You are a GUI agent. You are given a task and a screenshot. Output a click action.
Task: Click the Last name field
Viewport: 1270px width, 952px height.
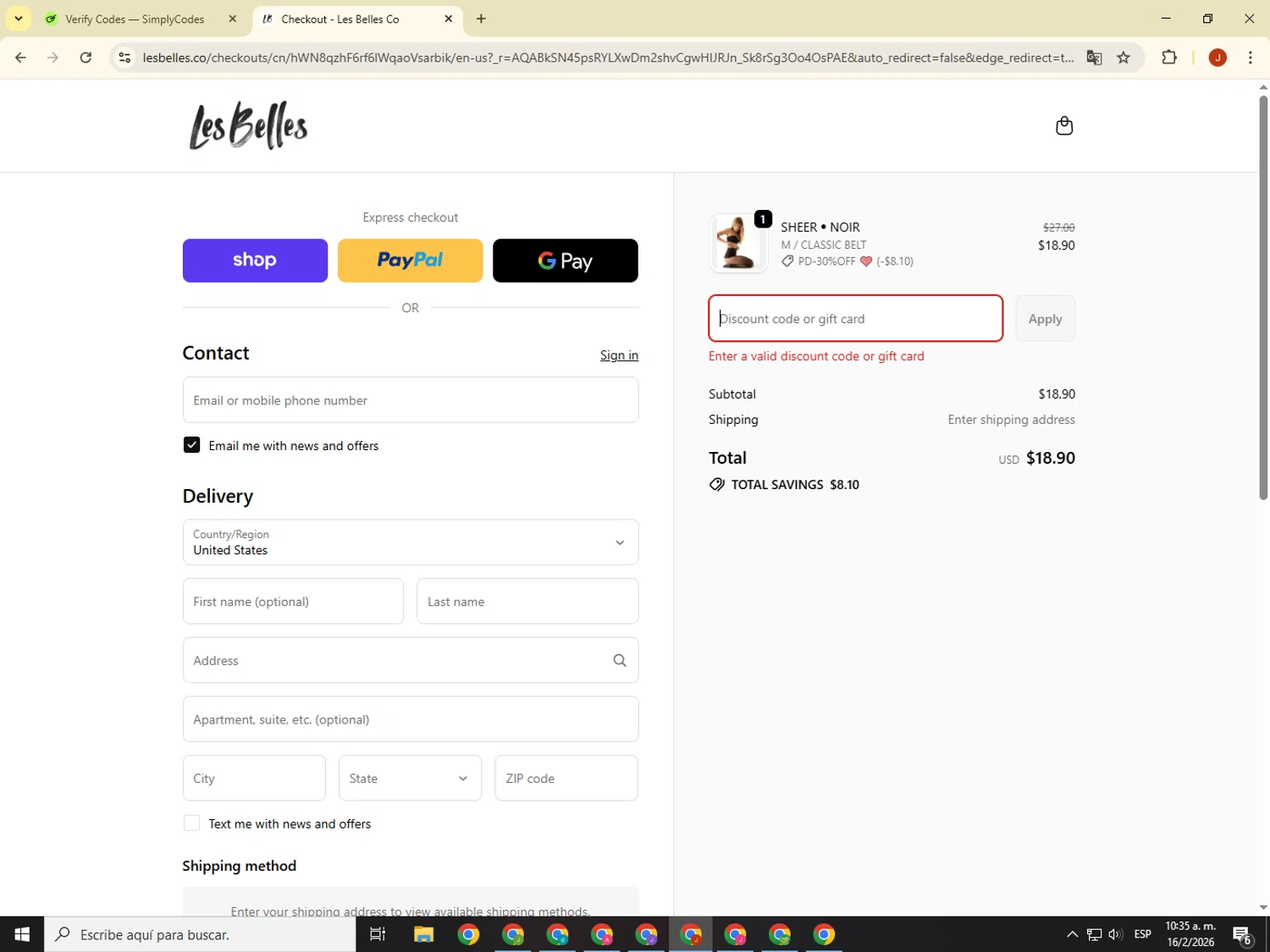coord(527,602)
